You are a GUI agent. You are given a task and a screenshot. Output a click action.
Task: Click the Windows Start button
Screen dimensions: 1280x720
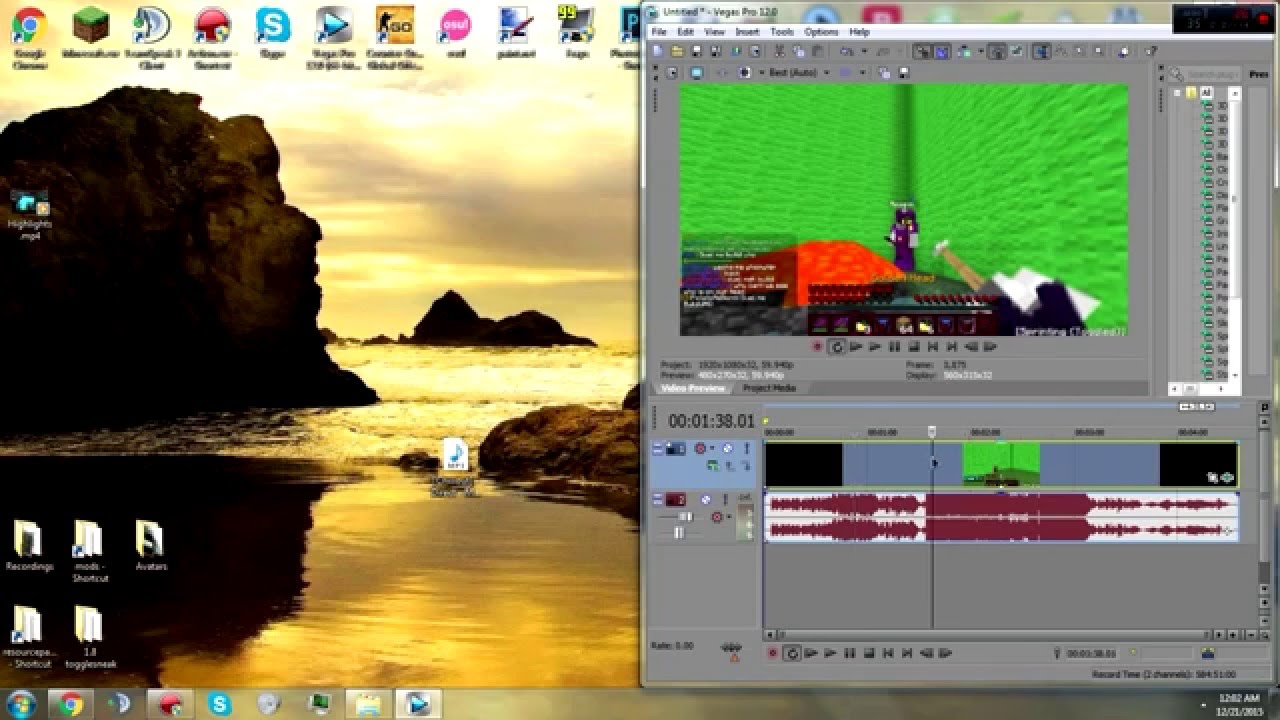pyautogui.click(x=21, y=704)
